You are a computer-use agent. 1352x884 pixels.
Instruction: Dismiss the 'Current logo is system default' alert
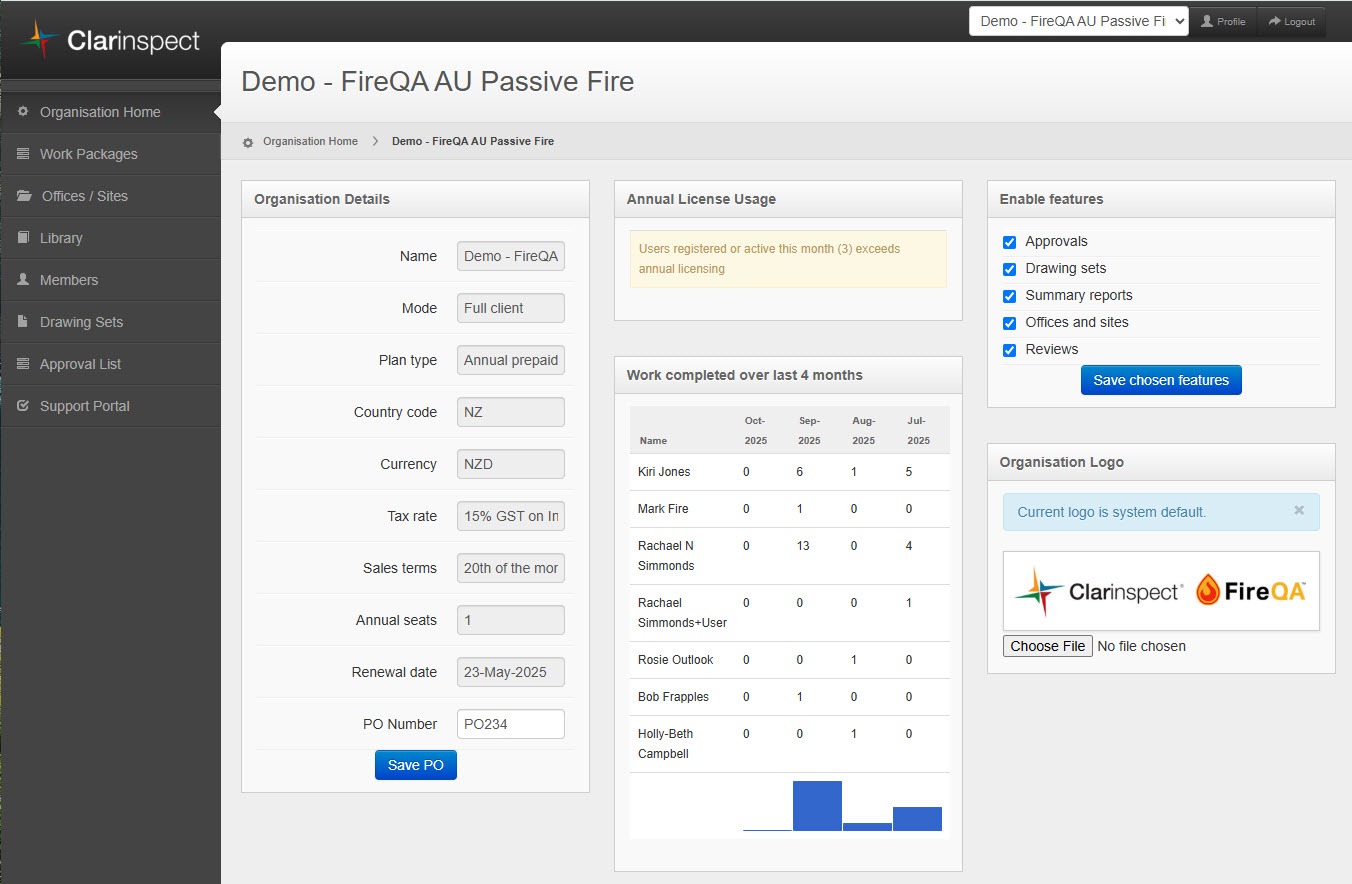(1299, 510)
